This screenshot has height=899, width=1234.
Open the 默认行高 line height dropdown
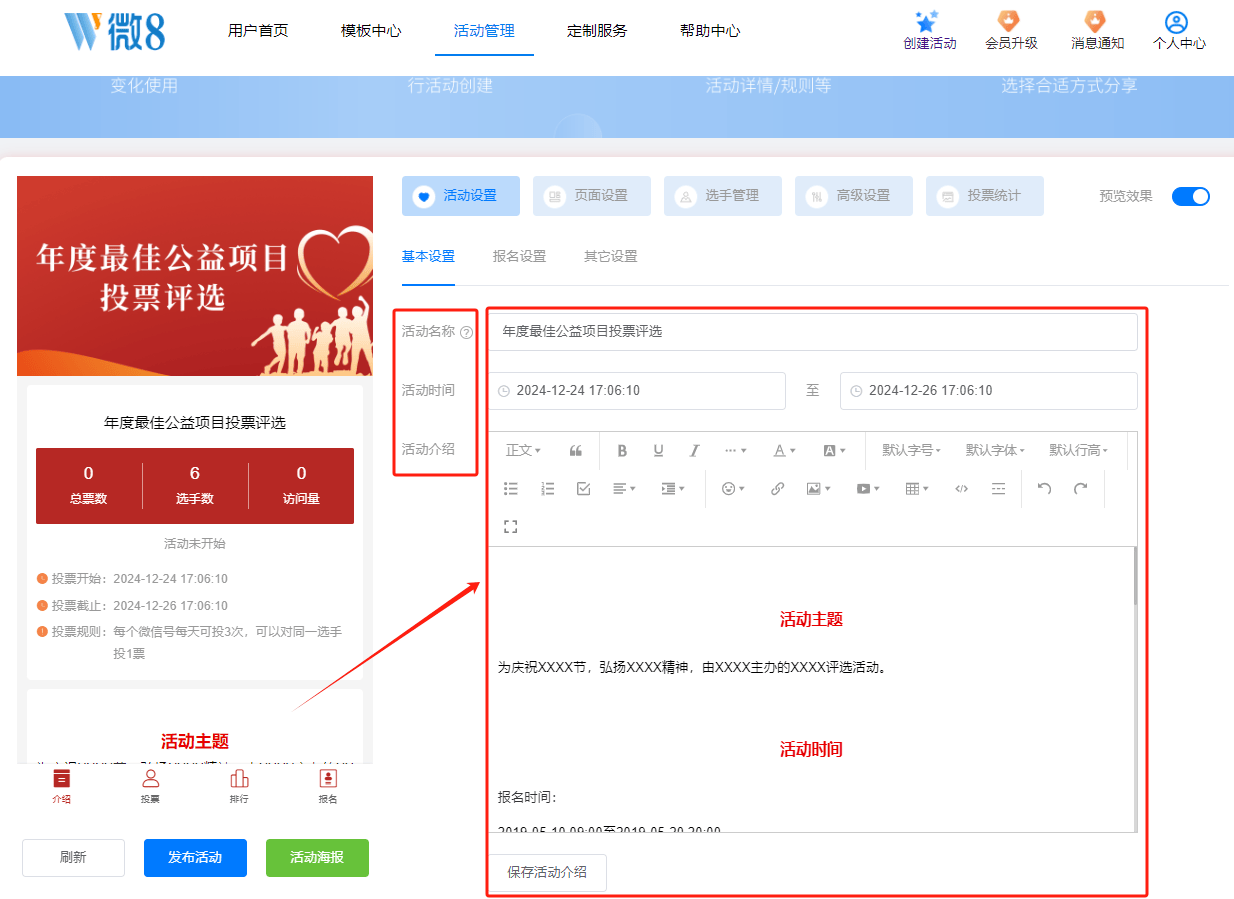click(x=1078, y=450)
